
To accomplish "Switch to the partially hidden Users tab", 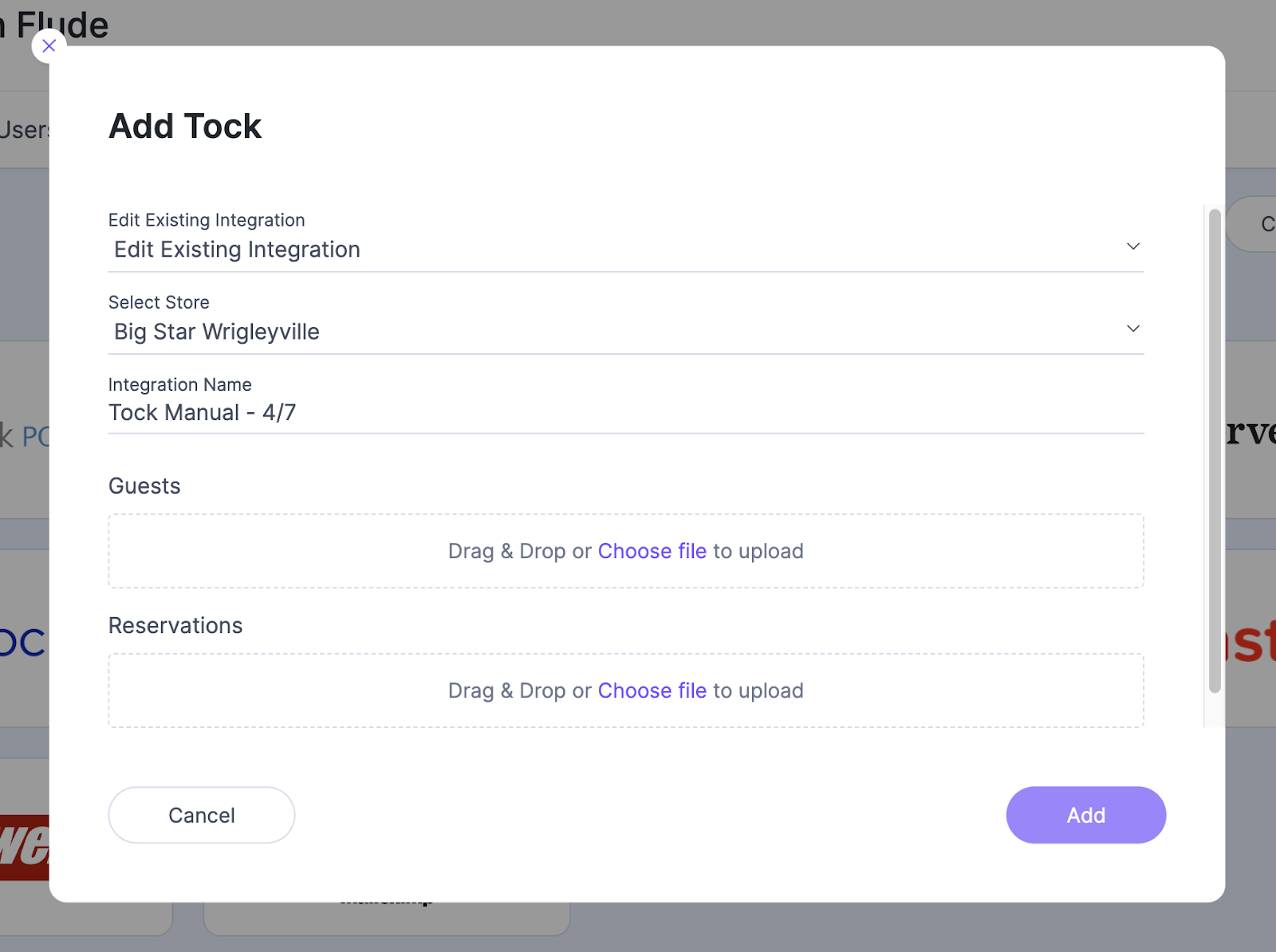I will click(x=24, y=130).
